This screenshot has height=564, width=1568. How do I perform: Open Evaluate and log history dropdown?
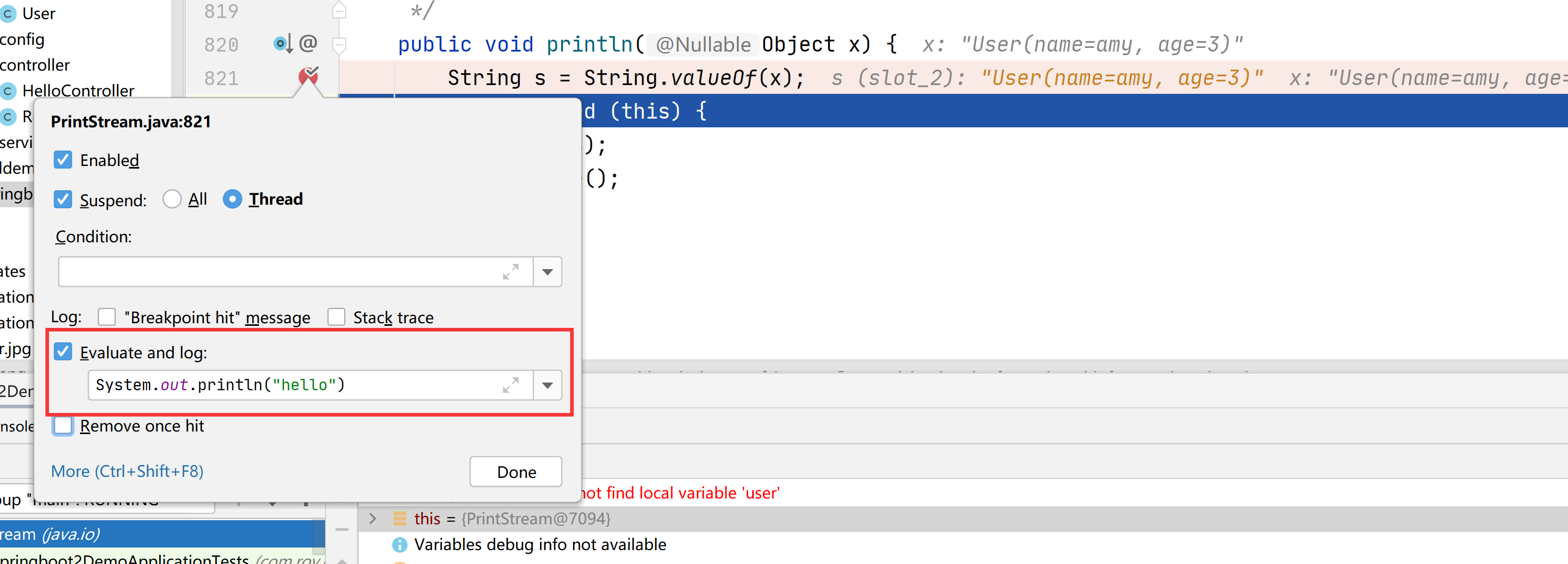(547, 385)
